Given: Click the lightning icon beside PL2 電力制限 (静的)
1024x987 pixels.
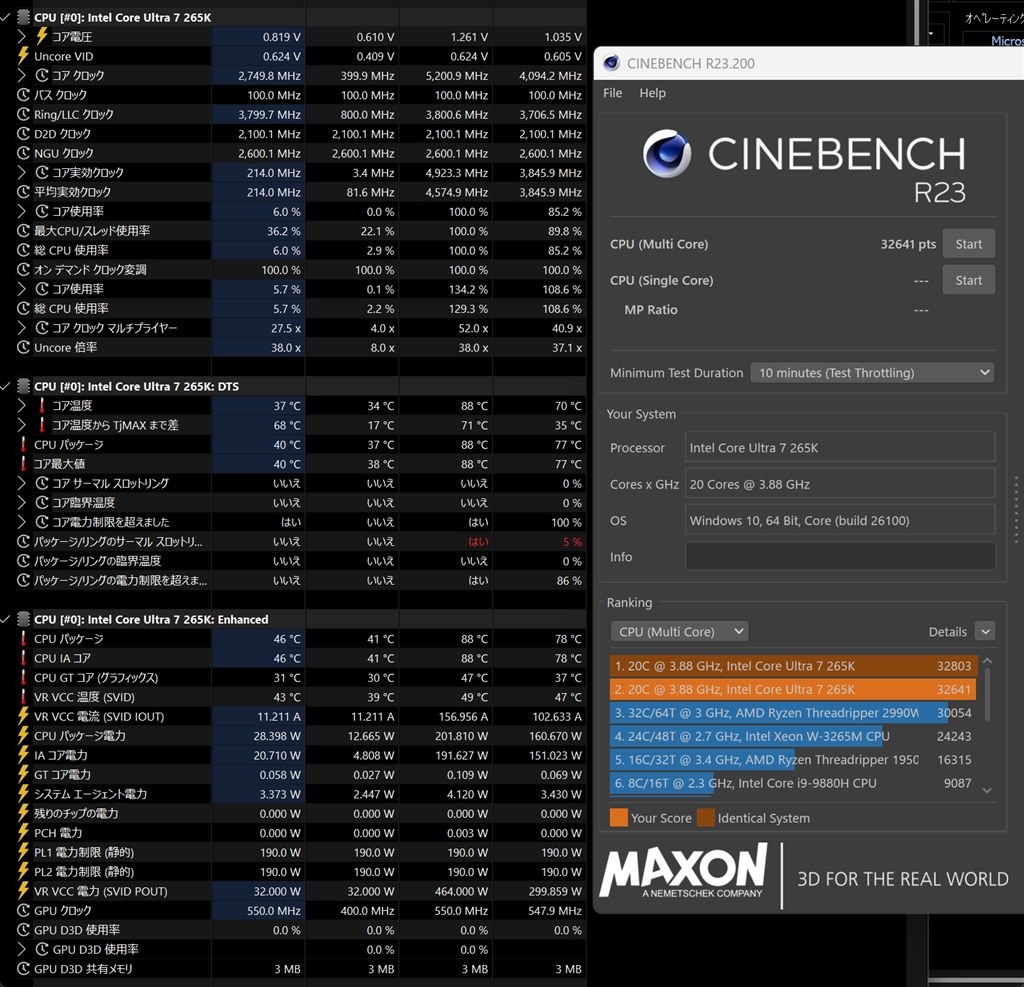Looking at the screenshot, I should coord(23,871).
